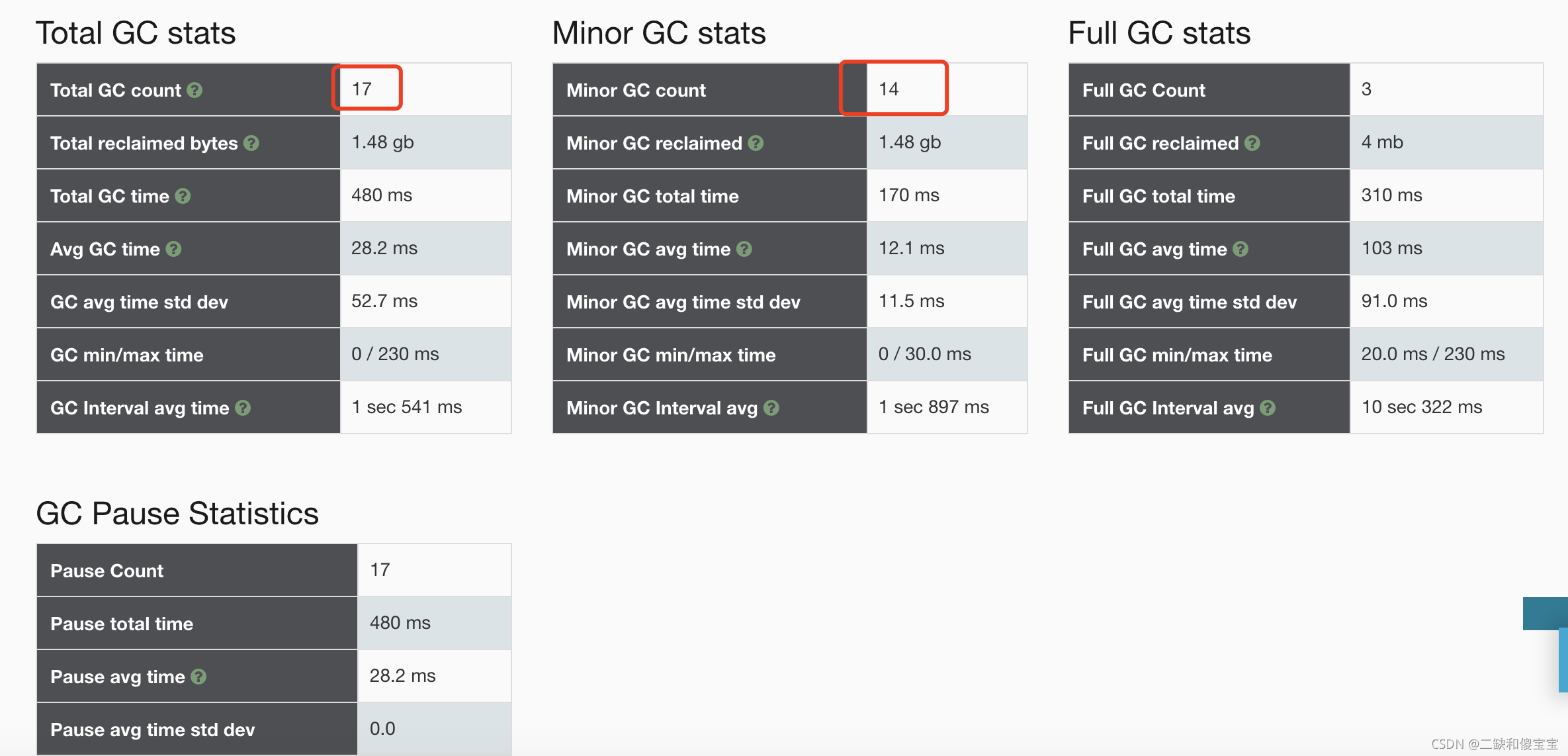Click GC min/max value 0 / 230 ms
1568x756 pixels.
pyautogui.click(x=395, y=354)
